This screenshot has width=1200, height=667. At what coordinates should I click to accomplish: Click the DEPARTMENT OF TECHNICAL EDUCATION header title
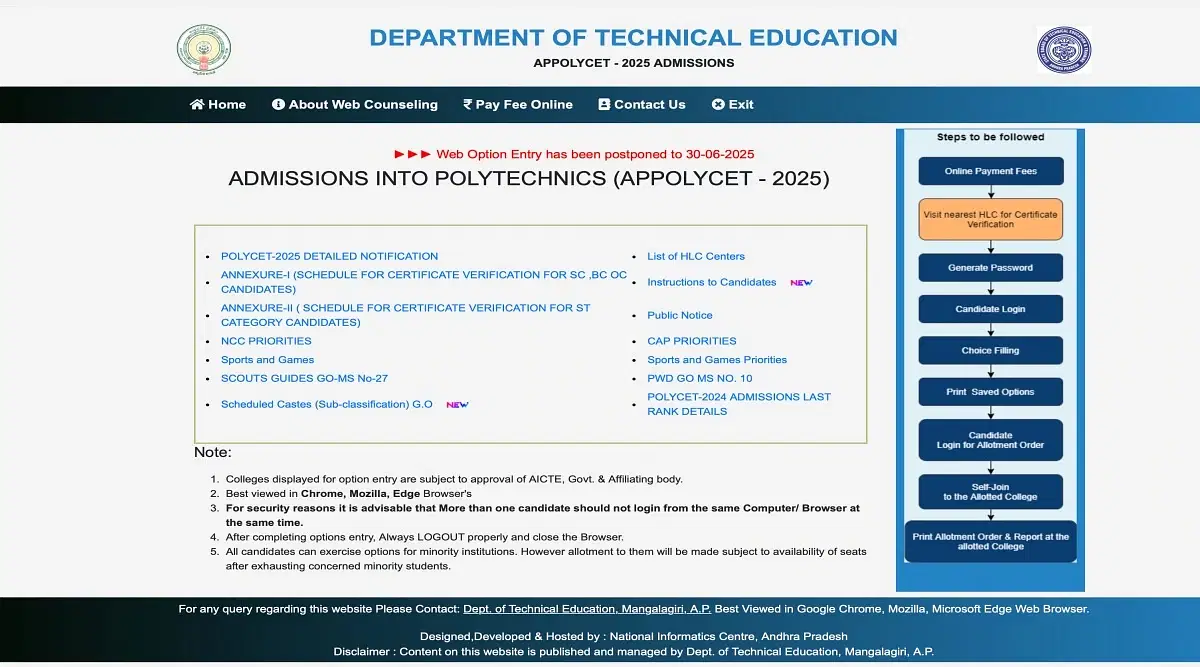[x=633, y=38]
